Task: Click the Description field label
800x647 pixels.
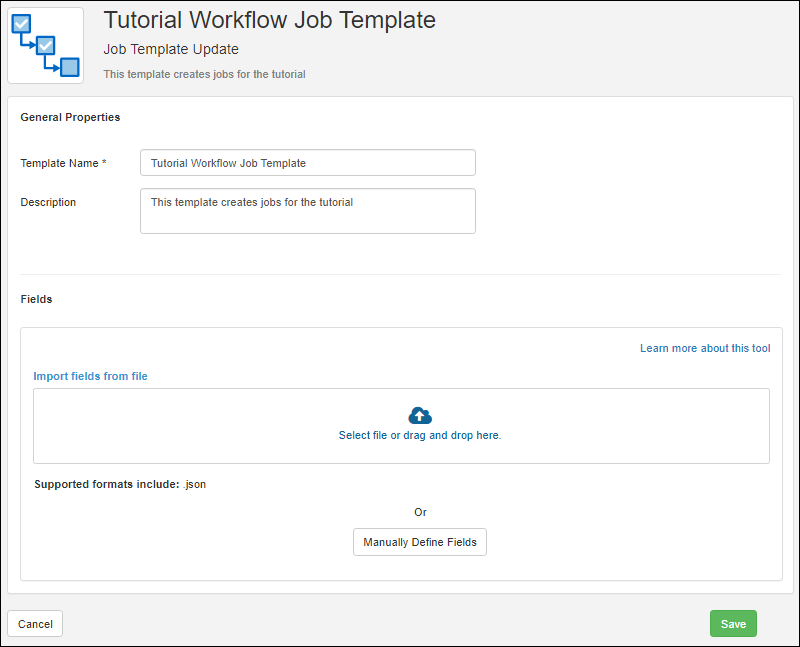Action: coord(48,202)
